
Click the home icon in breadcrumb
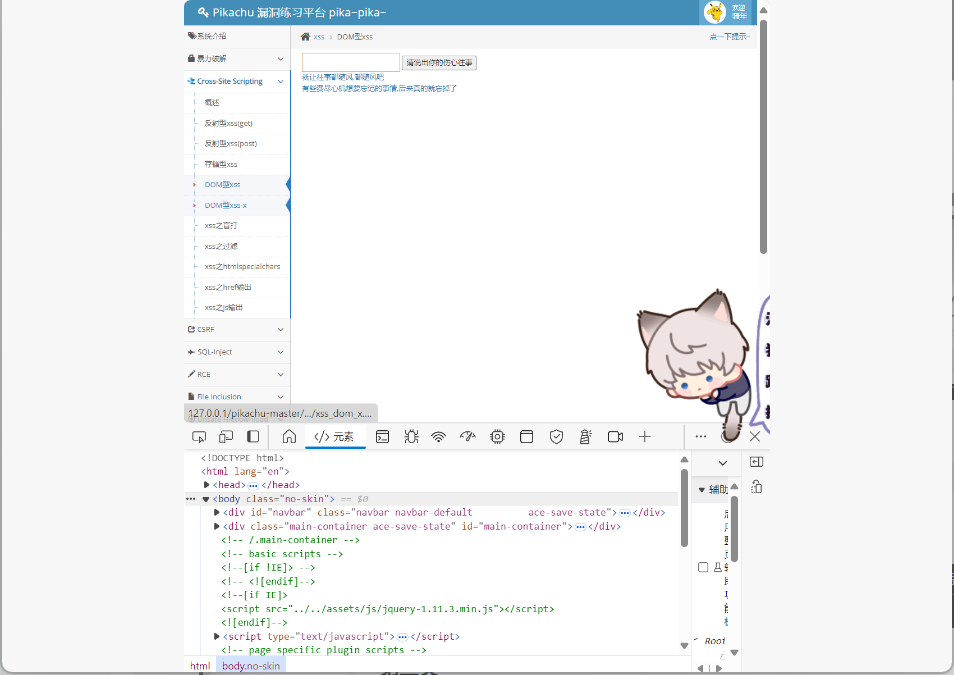click(x=305, y=37)
